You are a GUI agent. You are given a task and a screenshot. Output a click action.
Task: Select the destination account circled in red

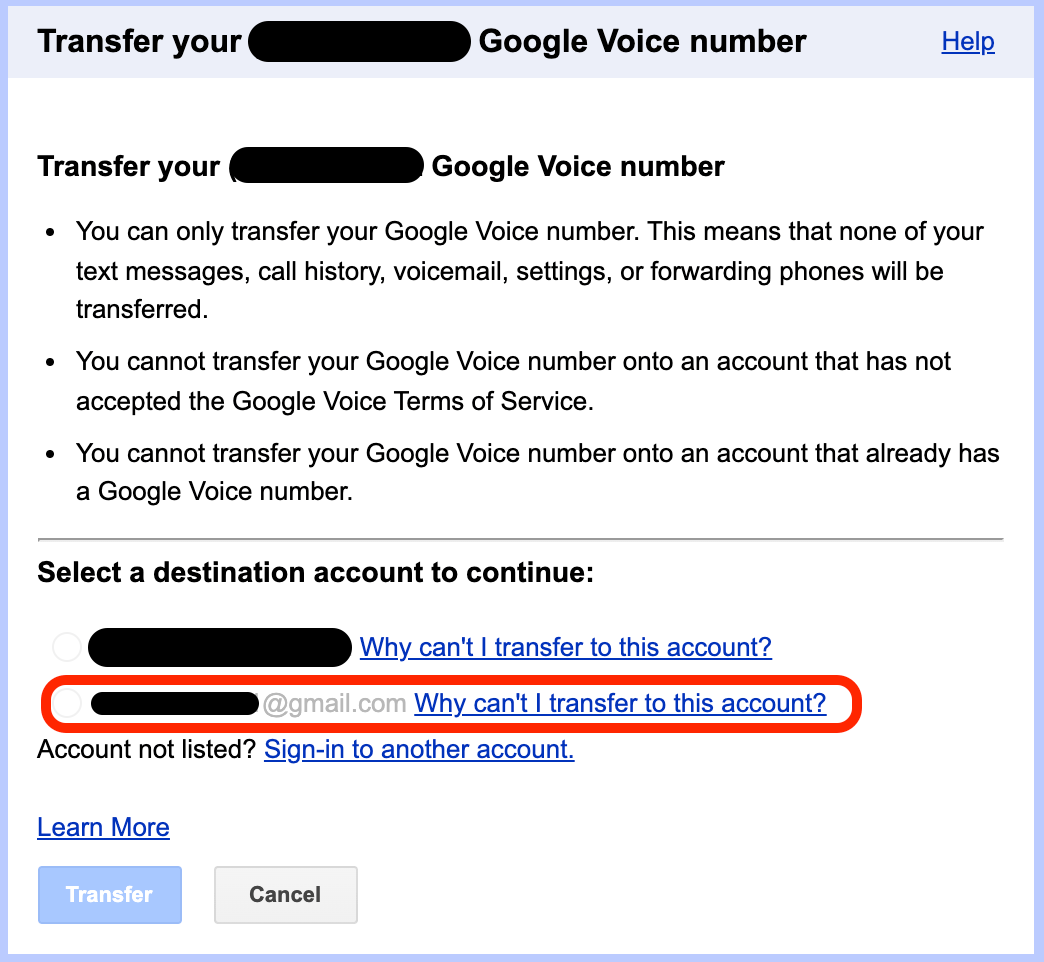point(66,703)
